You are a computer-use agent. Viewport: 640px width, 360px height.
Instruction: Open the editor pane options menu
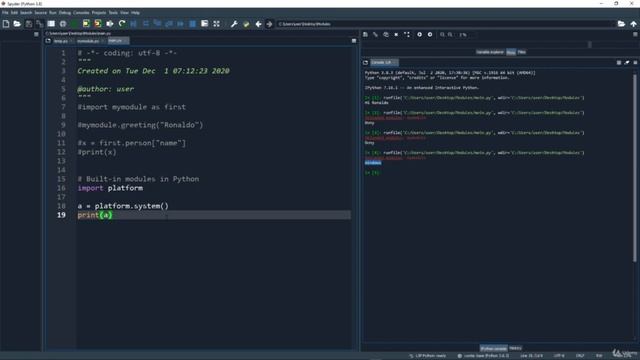(354, 41)
